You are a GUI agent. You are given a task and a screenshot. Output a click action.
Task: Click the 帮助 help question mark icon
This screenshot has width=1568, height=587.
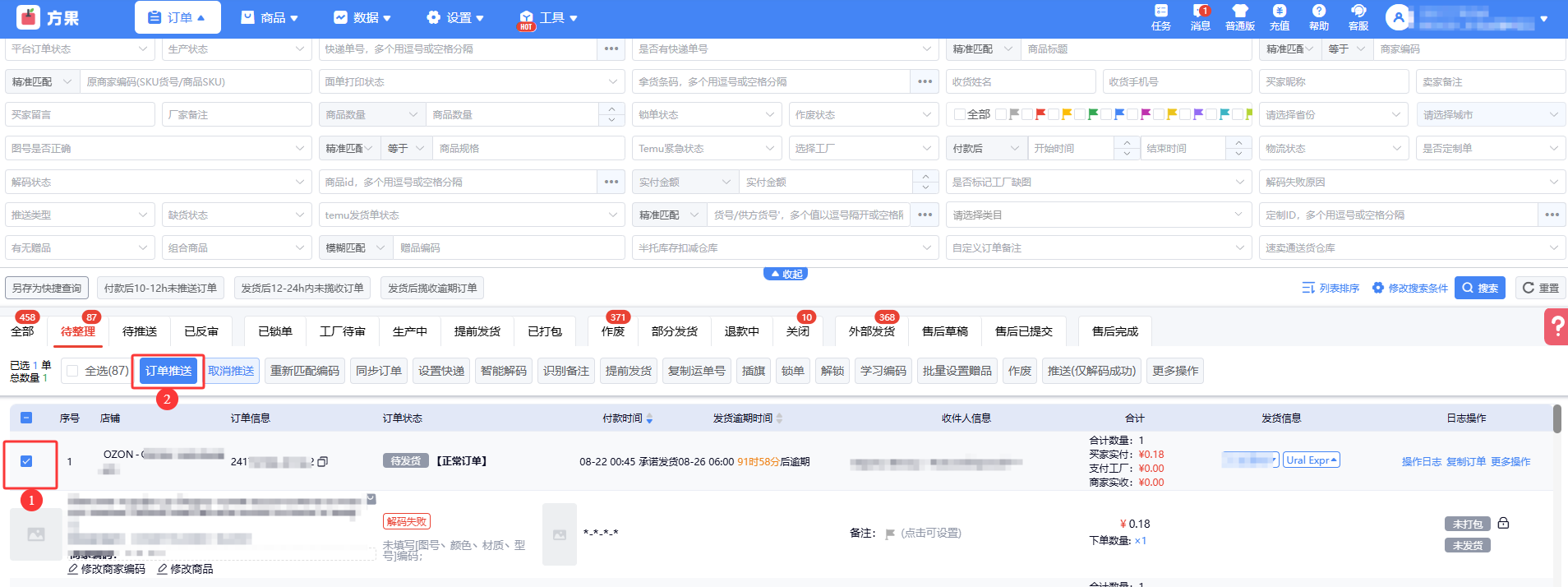[1318, 12]
